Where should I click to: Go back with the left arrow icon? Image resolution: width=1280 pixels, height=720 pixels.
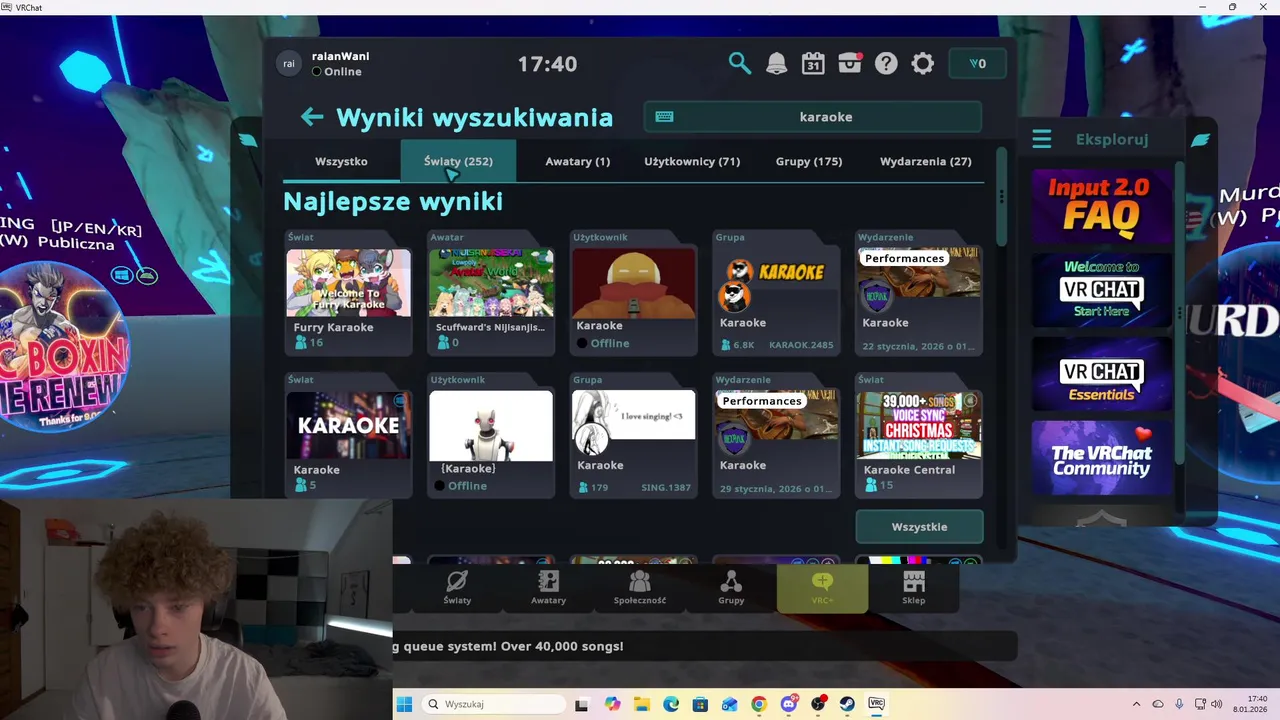(x=312, y=117)
